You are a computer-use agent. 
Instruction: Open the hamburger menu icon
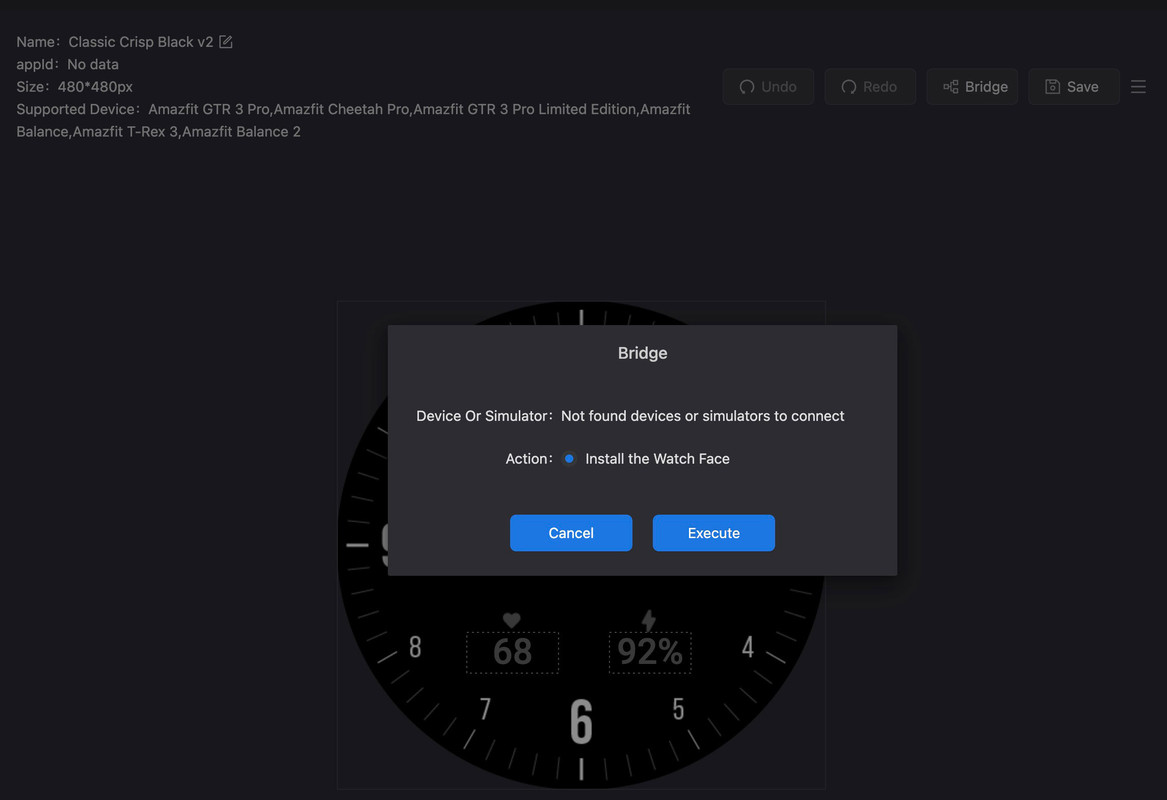(x=1138, y=86)
